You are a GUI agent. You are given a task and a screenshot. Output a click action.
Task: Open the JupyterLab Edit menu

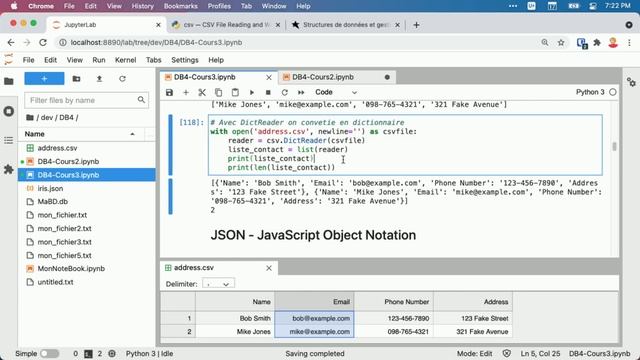pos(50,60)
